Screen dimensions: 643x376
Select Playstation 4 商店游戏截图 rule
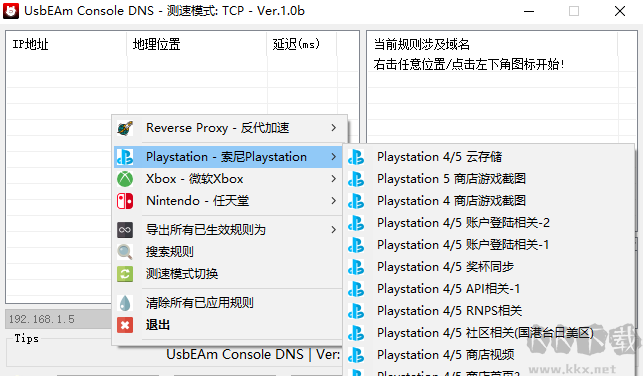click(x=488, y=201)
